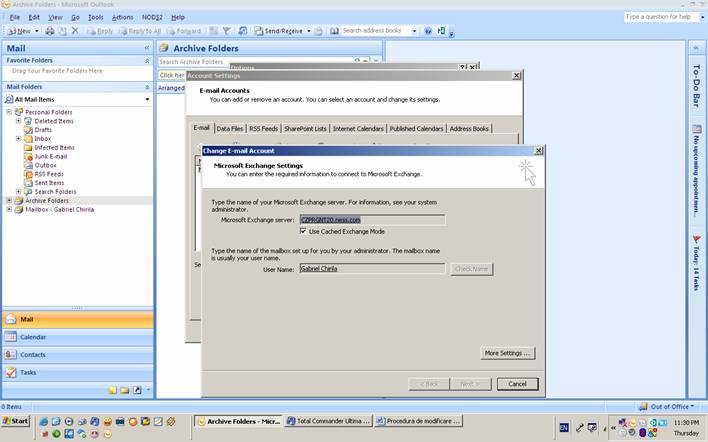Collapse the Mail navigation pane
708x442 pixels.
[147, 48]
